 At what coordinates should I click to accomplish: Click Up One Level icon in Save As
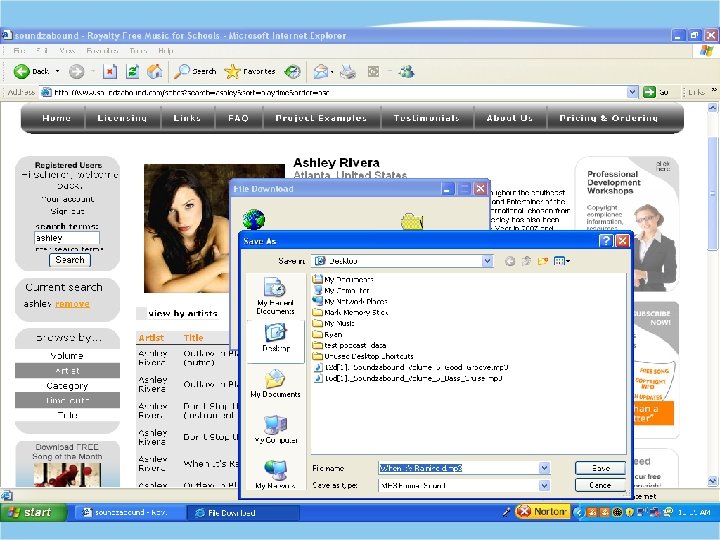point(526,261)
